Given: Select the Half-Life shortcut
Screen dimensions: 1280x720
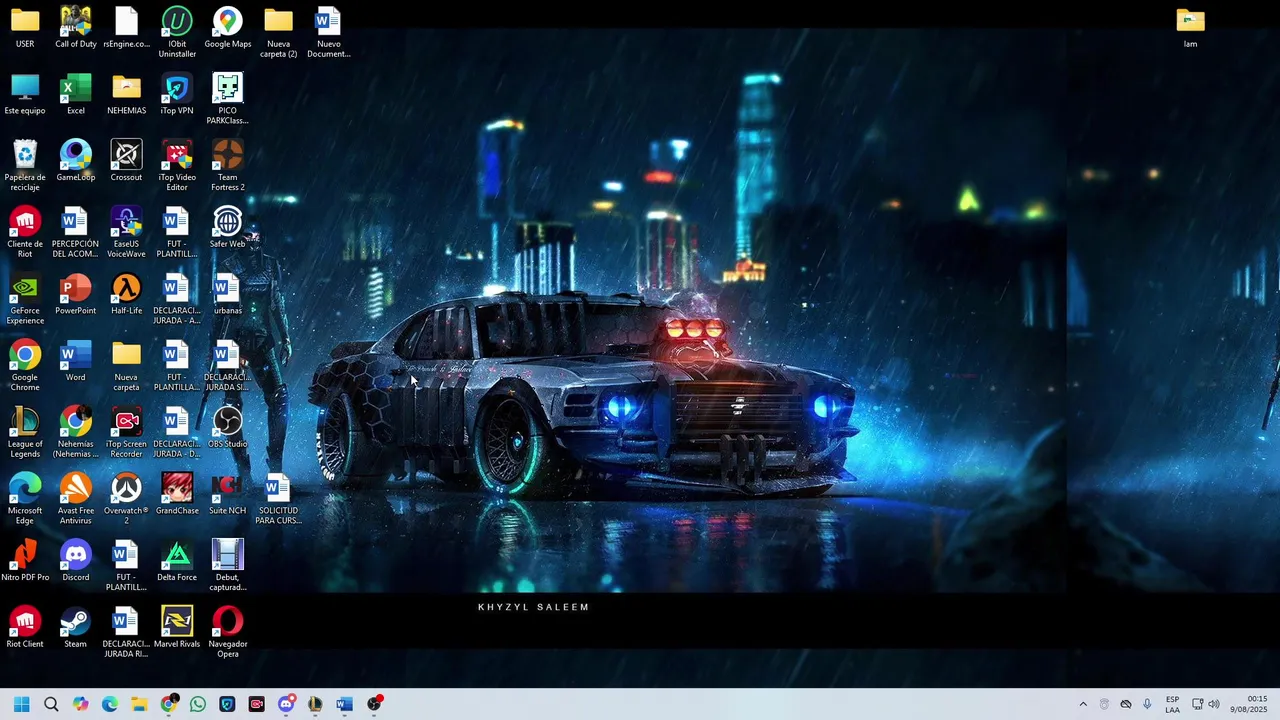Looking at the screenshot, I should (x=126, y=294).
